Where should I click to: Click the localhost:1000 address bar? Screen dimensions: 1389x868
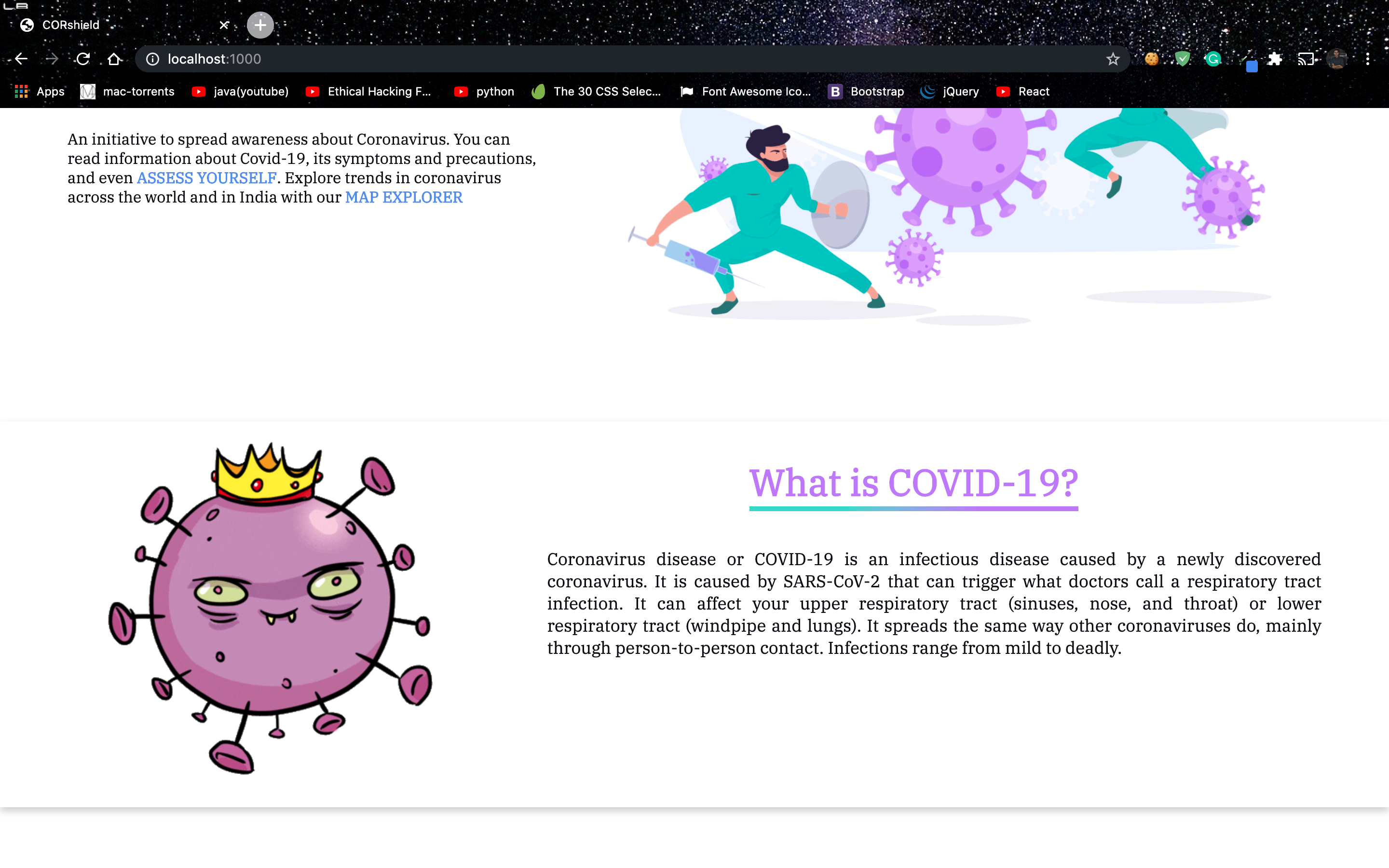click(x=574, y=59)
